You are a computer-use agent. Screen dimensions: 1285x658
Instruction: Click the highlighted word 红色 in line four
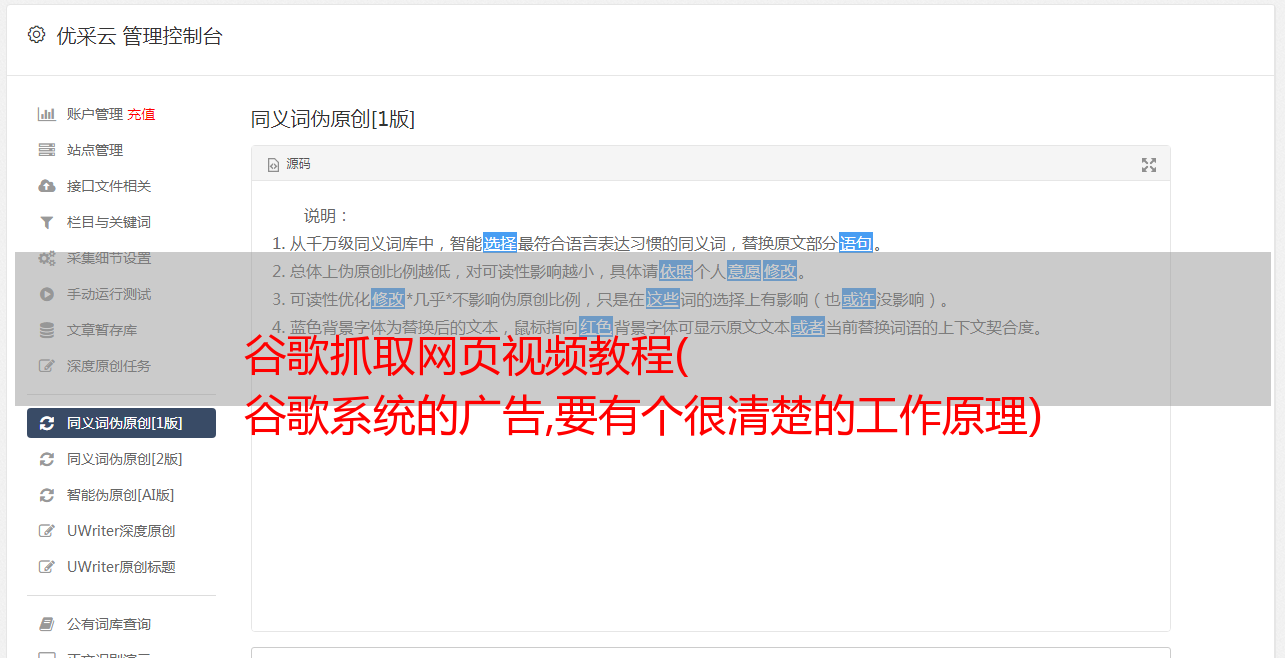[x=595, y=327]
